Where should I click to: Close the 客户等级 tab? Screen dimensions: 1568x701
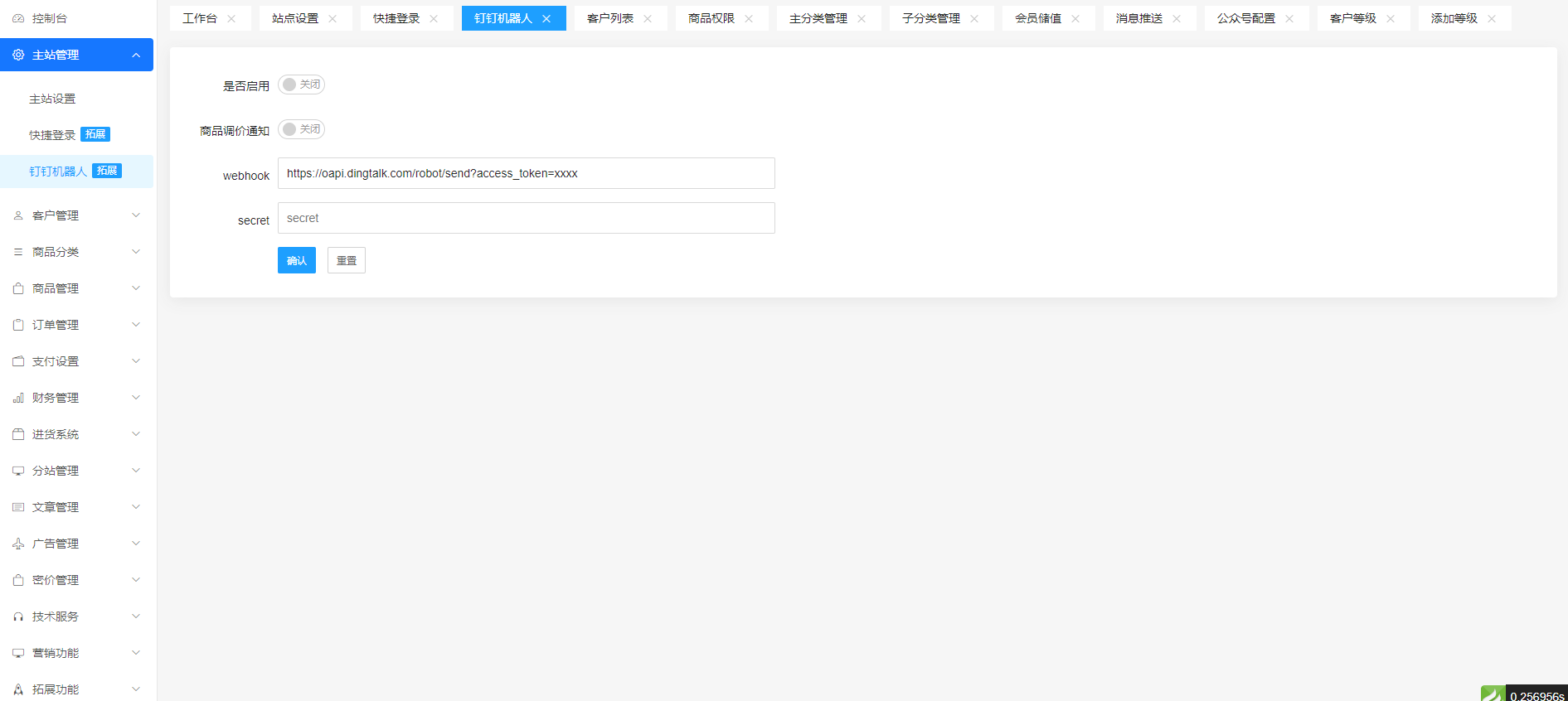[1391, 18]
